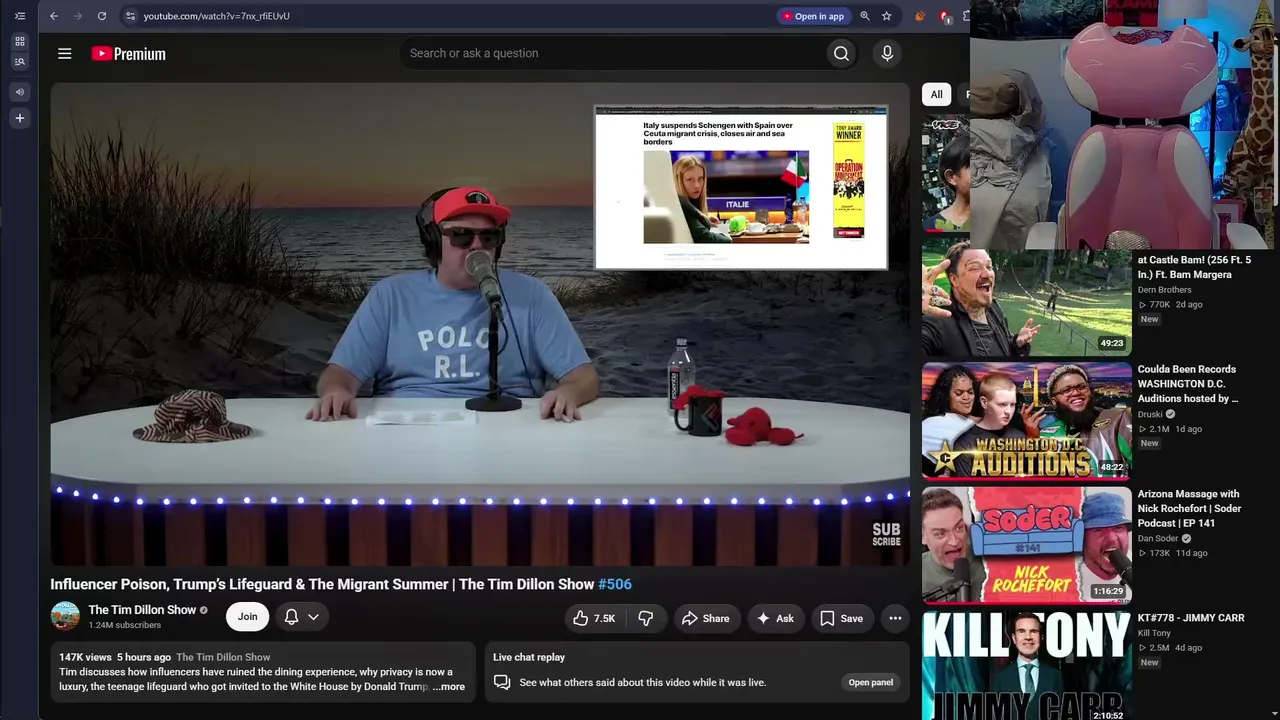Open the notification bell dropdown
This screenshot has height=720, width=1280.
click(302, 617)
